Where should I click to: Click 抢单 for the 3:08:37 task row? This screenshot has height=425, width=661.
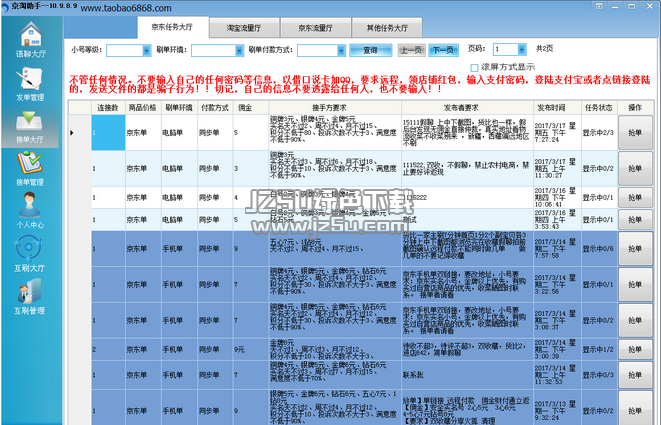(635, 320)
